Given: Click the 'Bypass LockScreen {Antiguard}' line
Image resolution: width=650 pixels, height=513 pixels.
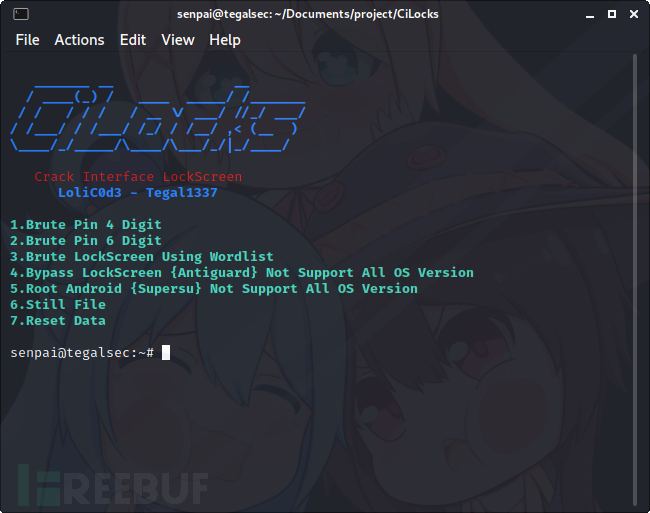Looking at the screenshot, I should tap(242, 273).
